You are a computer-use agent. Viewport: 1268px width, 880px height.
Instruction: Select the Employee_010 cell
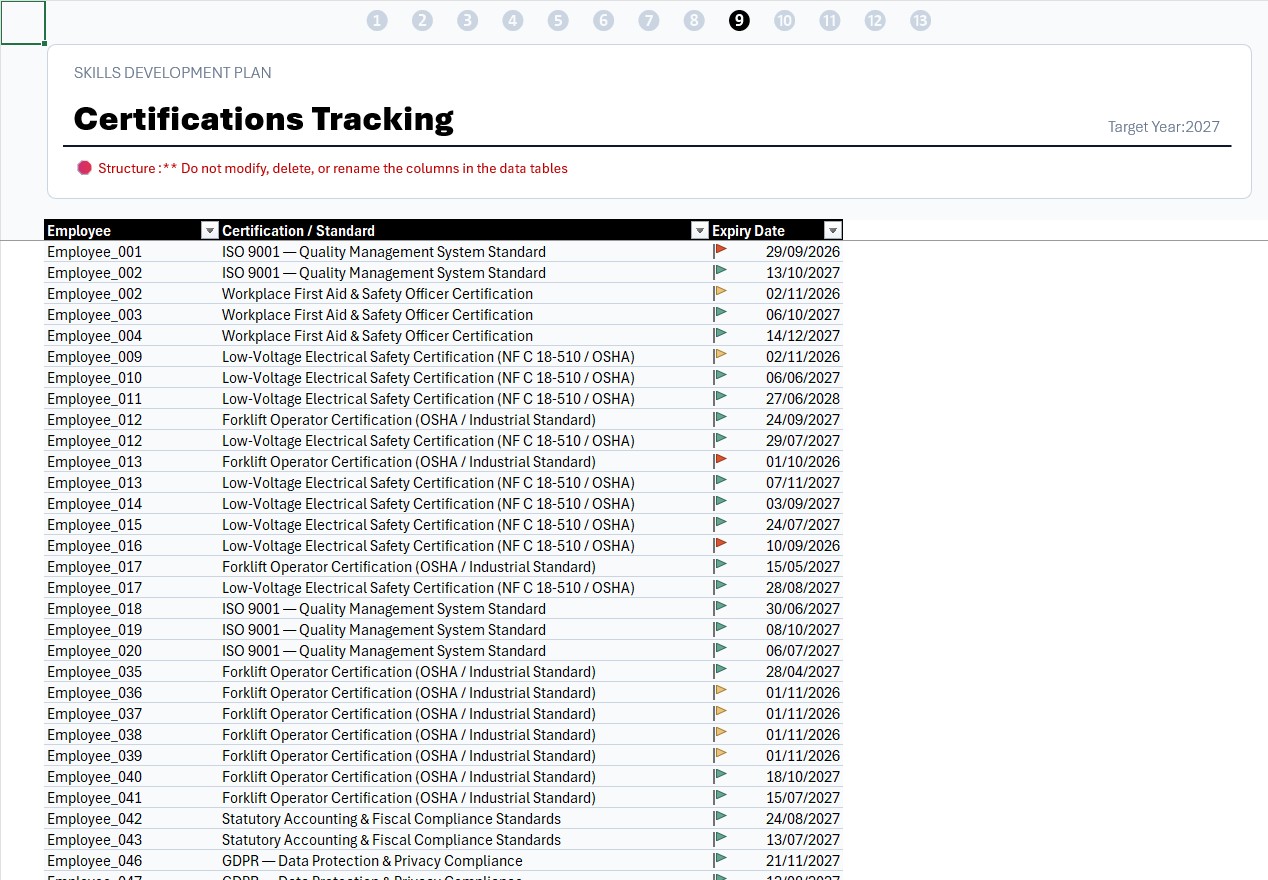(x=132, y=378)
